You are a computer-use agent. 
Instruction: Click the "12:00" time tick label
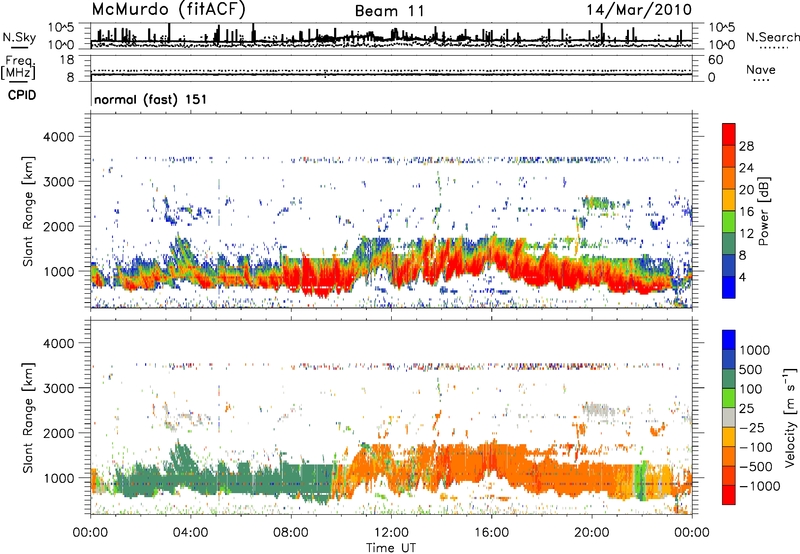click(391, 533)
